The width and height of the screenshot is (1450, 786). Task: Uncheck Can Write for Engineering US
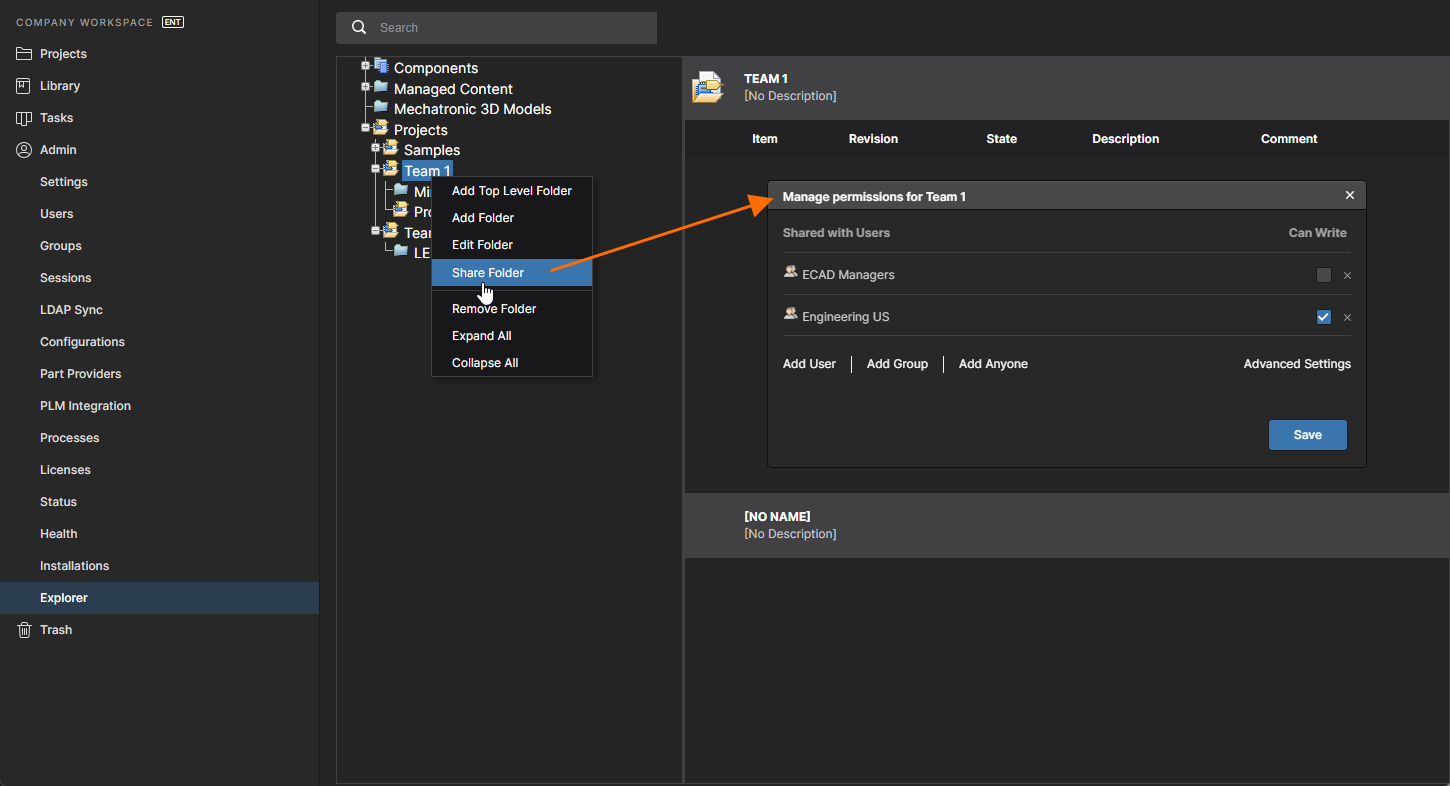coord(1324,317)
